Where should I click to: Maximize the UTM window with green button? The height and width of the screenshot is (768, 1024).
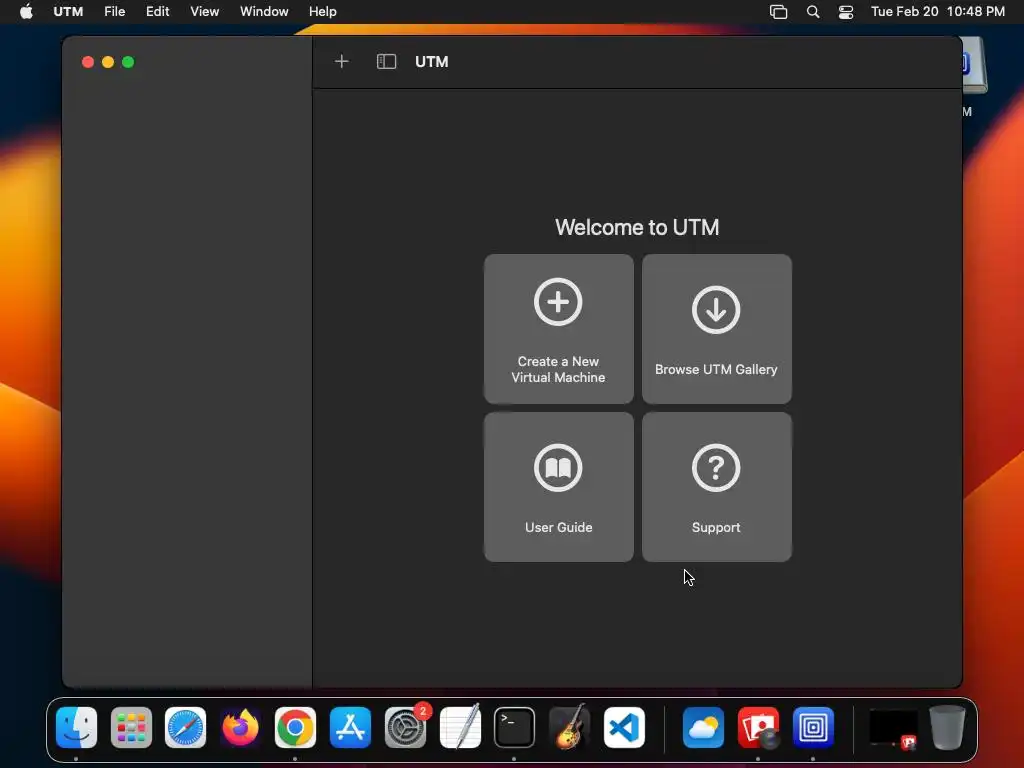(128, 62)
